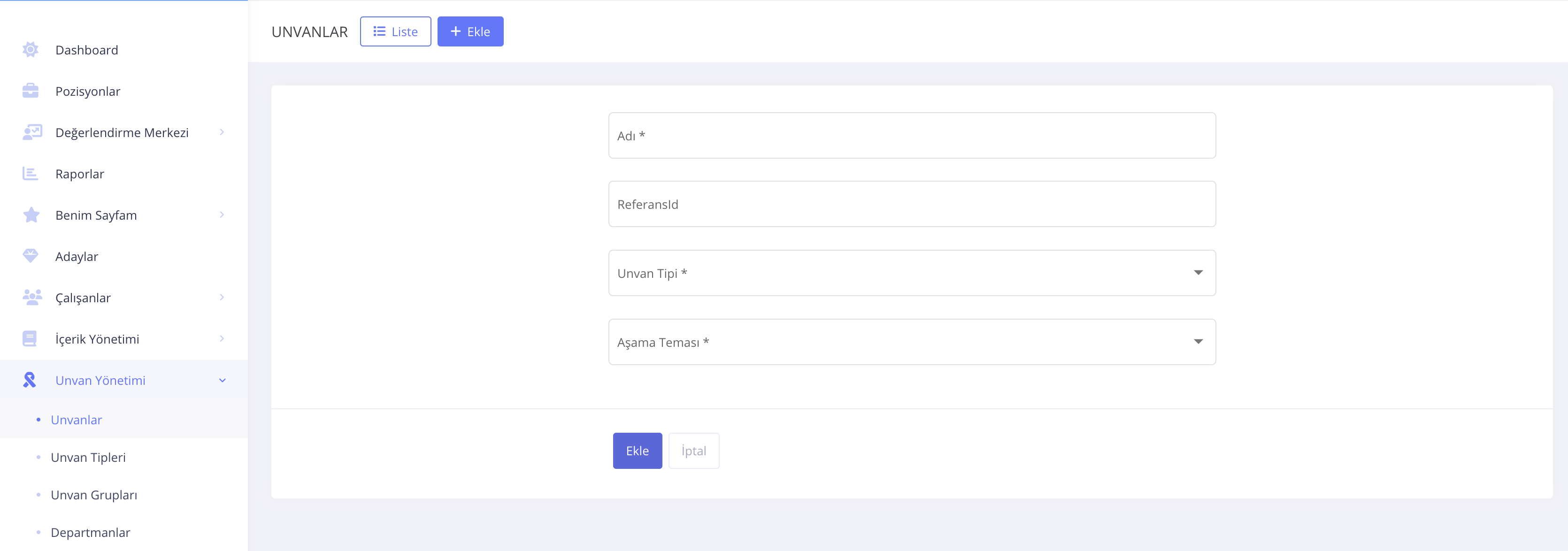
Task: Click the Dashboard gear icon
Action: pos(31,50)
